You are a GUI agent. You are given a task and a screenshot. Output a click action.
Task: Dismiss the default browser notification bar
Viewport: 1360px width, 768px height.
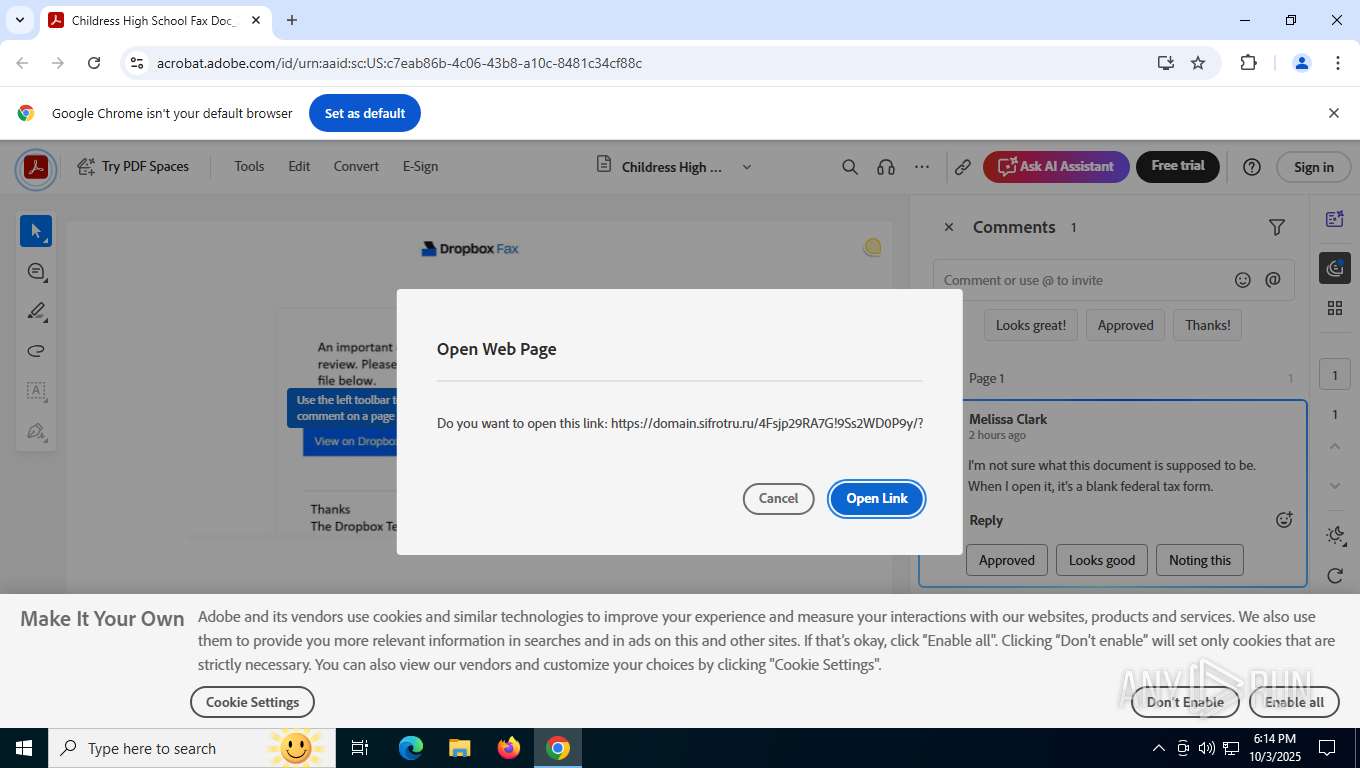(1333, 113)
